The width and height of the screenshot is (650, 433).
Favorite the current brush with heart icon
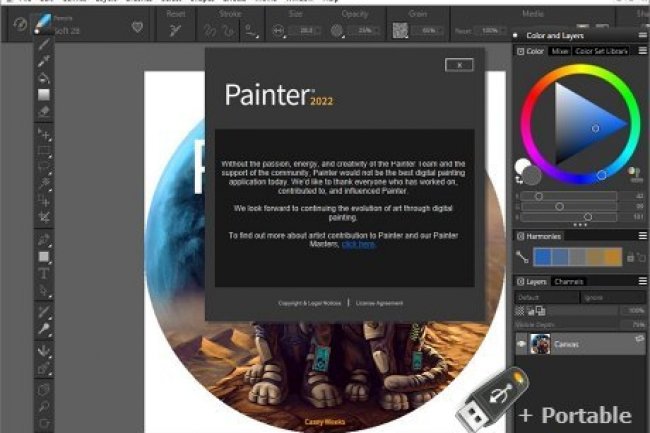click(x=137, y=28)
